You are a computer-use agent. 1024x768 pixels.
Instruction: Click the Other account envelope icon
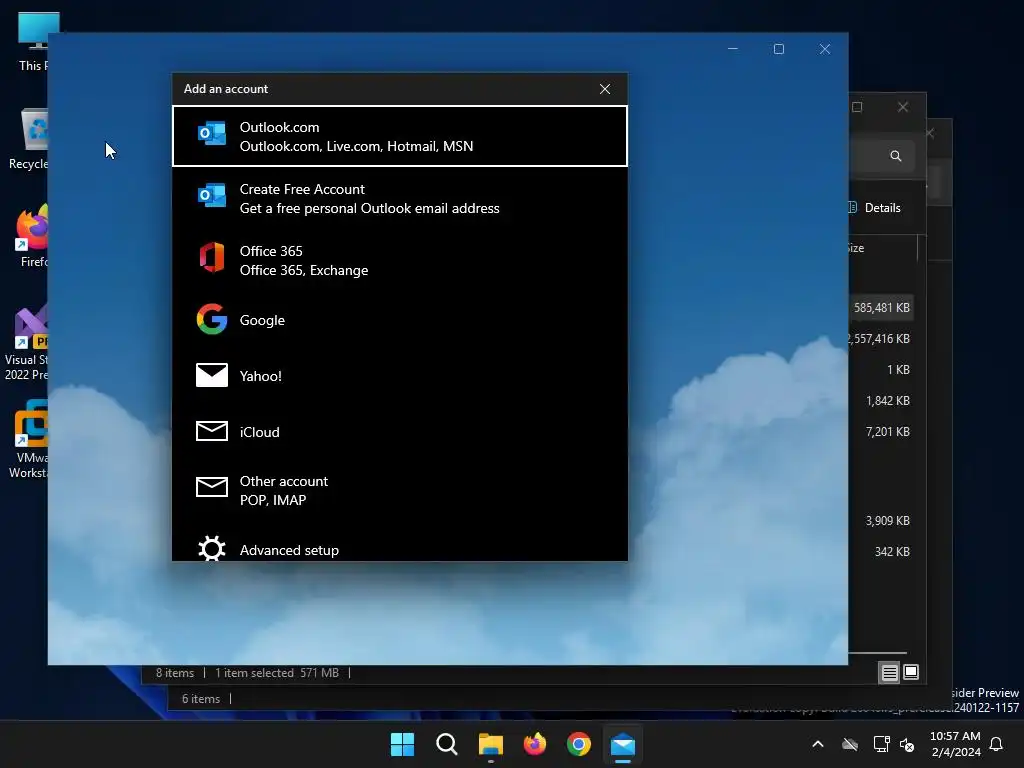pos(212,487)
